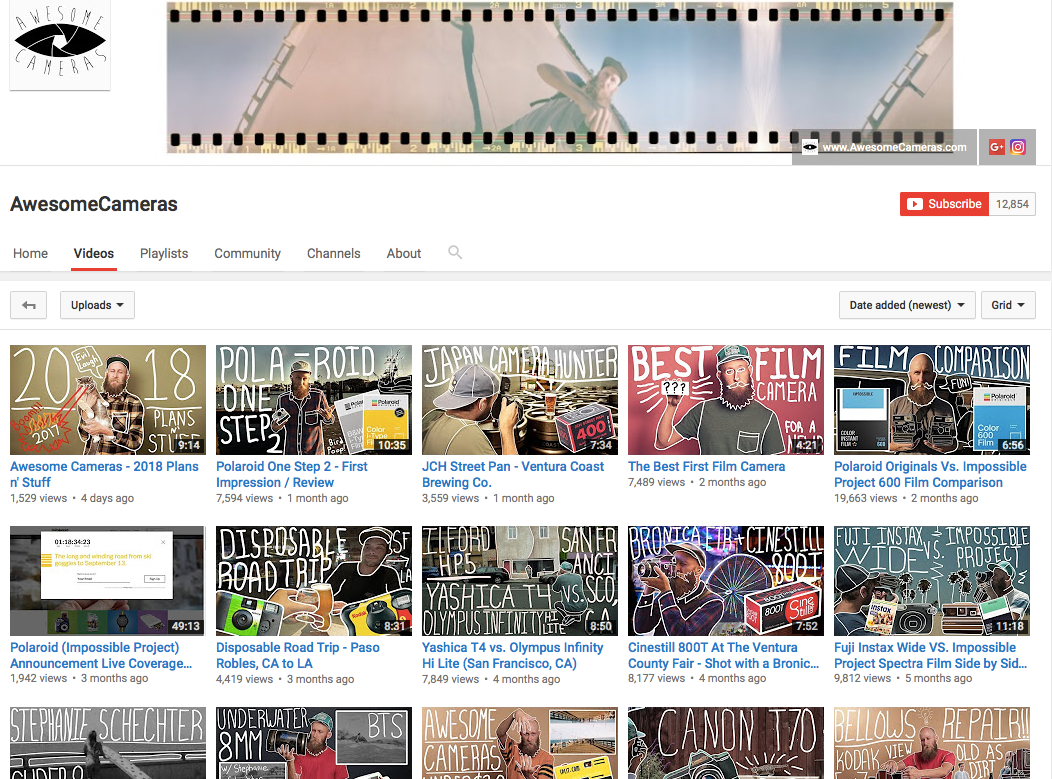Click the AwesomeCameras channel name heading
The width and height of the screenshot is (1052, 779).
point(94,204)
